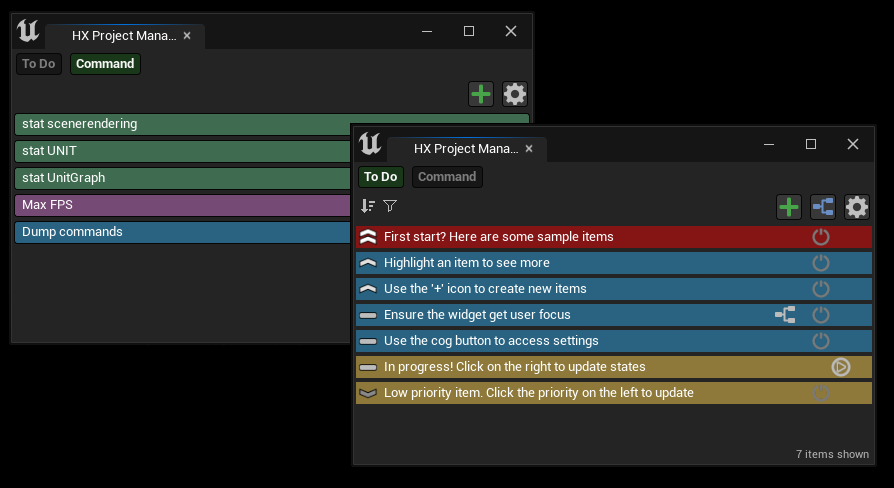Click priority chevron on 'Highlight an item' row
The height and width of the screenshot is (488, 894).
(368, 263)
